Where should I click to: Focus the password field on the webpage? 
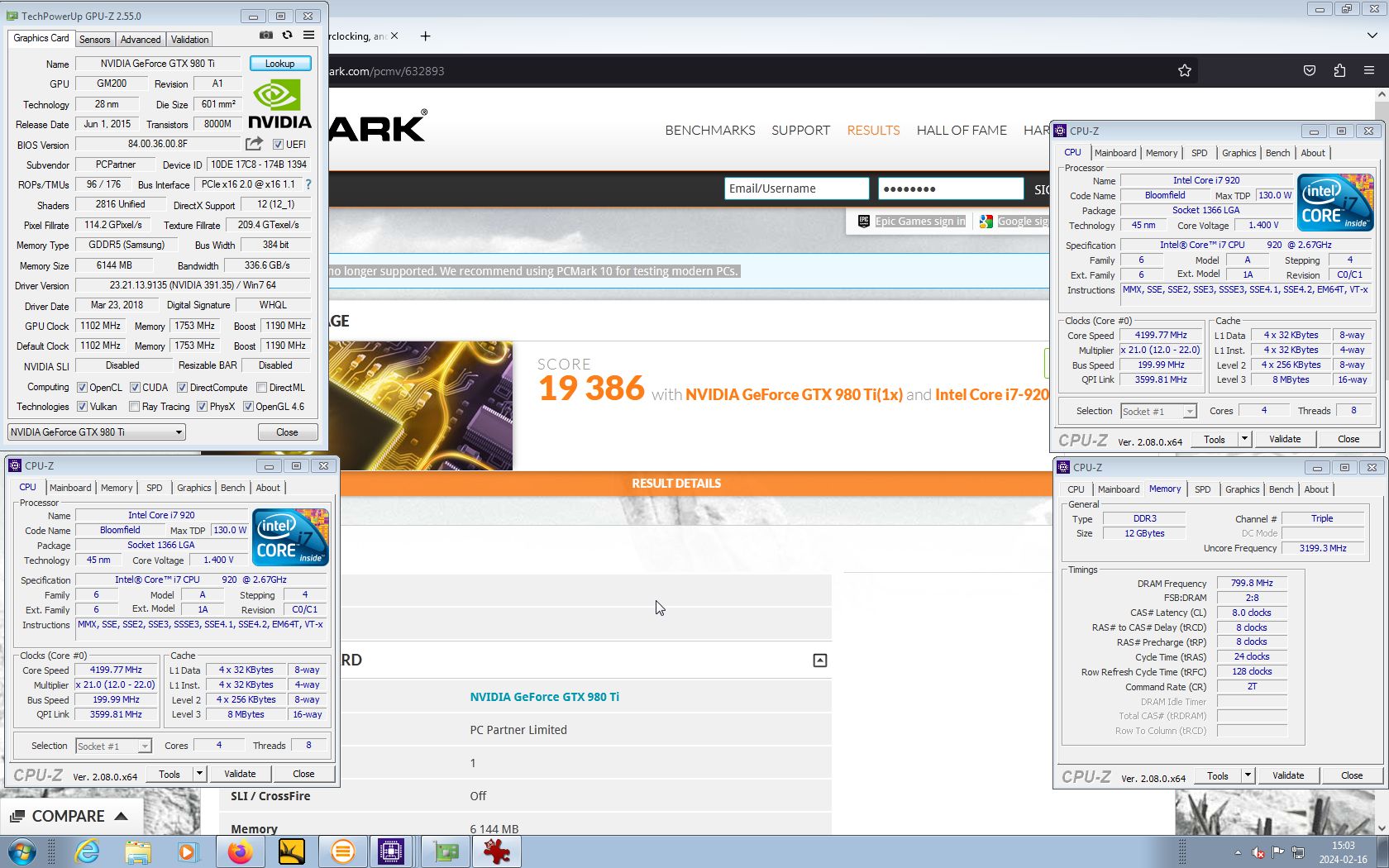pyautogui.click(x=951, y=188)
